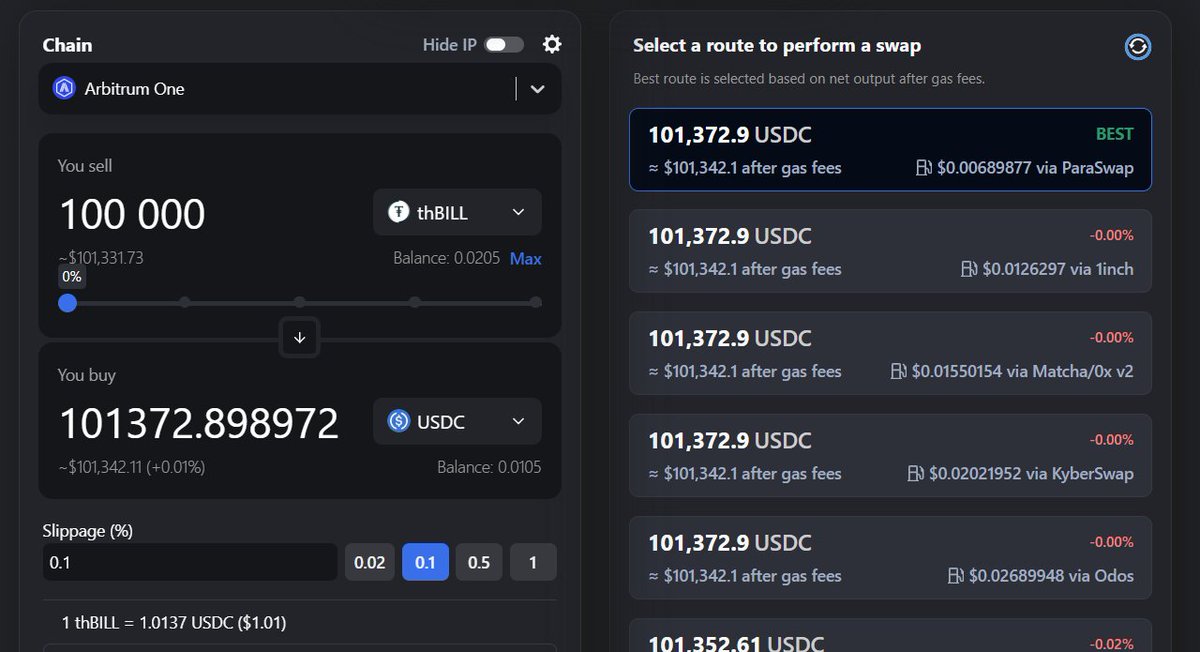This screenshot has width=1200, height=652.
Task: Expand the Chain dropdown arrow
Action: pyautogui.click(x=538, y=89)
